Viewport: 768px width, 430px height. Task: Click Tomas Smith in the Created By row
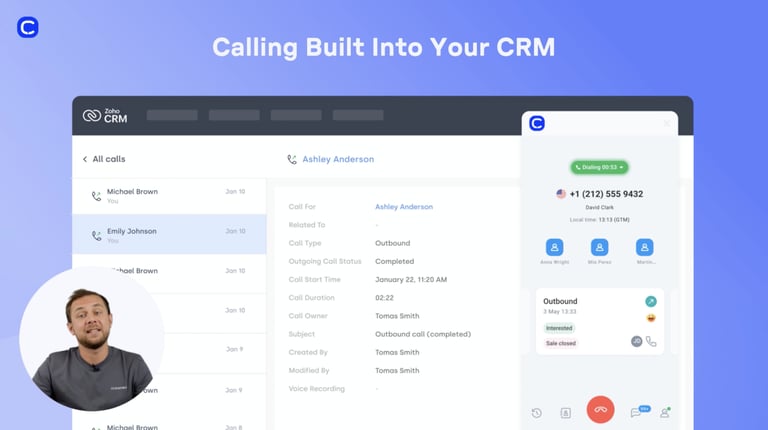397,352
